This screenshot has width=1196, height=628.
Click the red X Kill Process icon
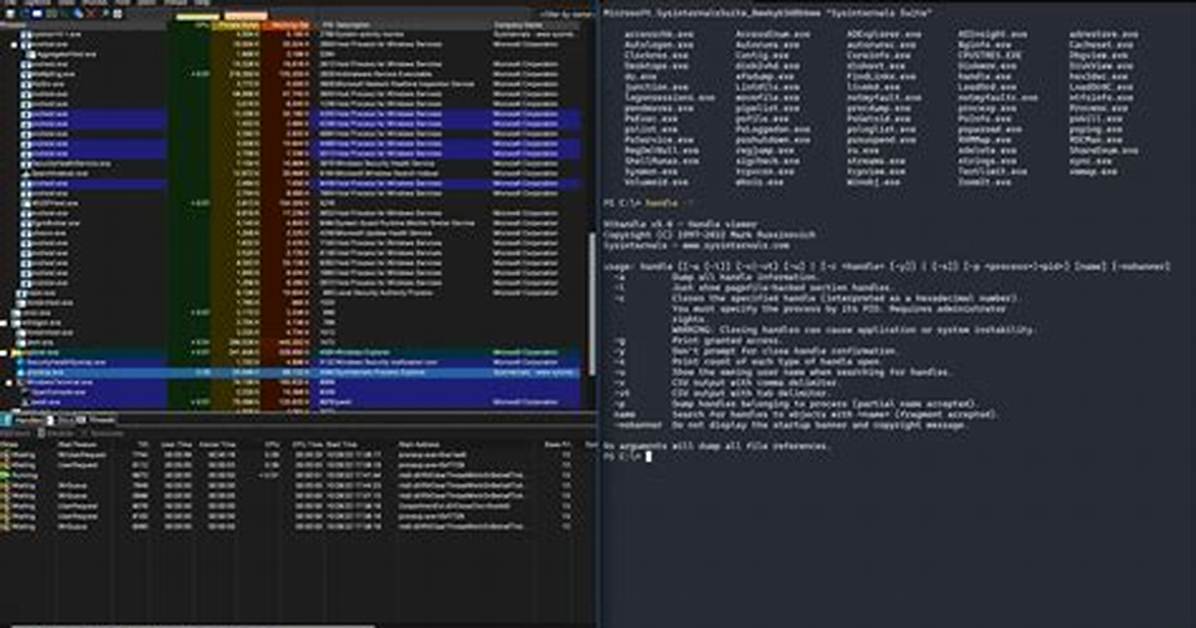coord(91,14)
